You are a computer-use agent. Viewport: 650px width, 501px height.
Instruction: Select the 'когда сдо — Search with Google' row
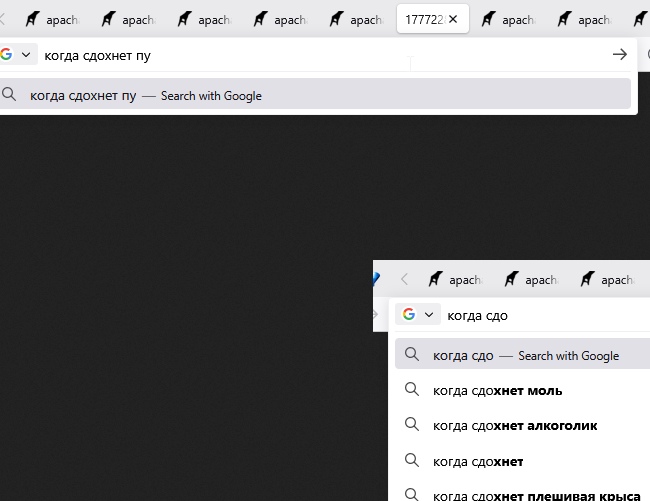[525, 355]
